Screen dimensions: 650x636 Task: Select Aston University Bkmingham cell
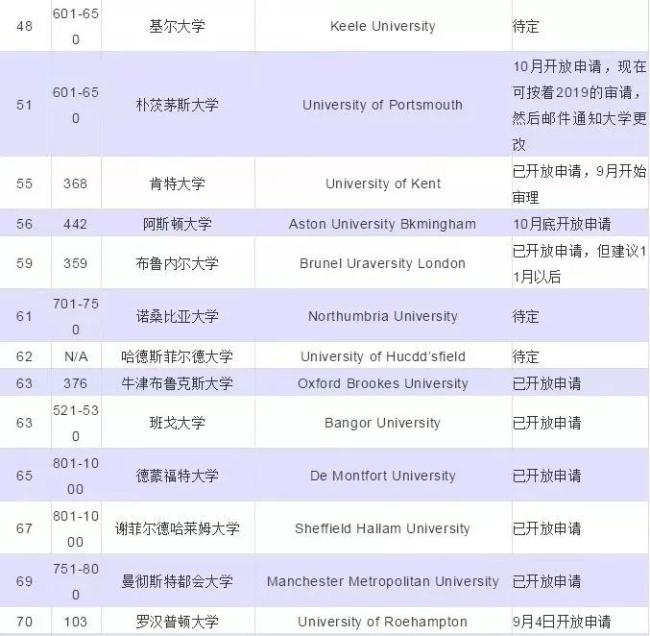point(383,224)
